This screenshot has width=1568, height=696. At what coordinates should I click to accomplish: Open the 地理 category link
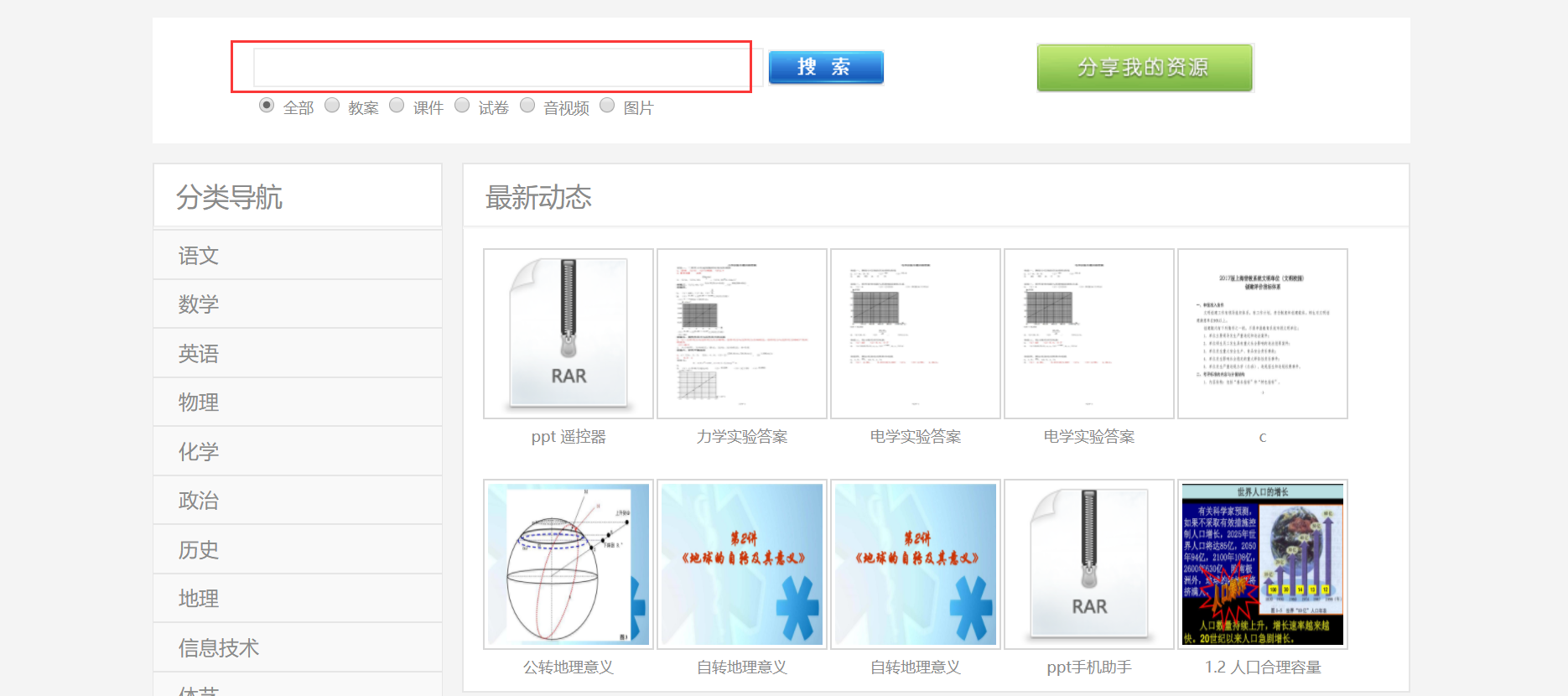coord(199,599)
